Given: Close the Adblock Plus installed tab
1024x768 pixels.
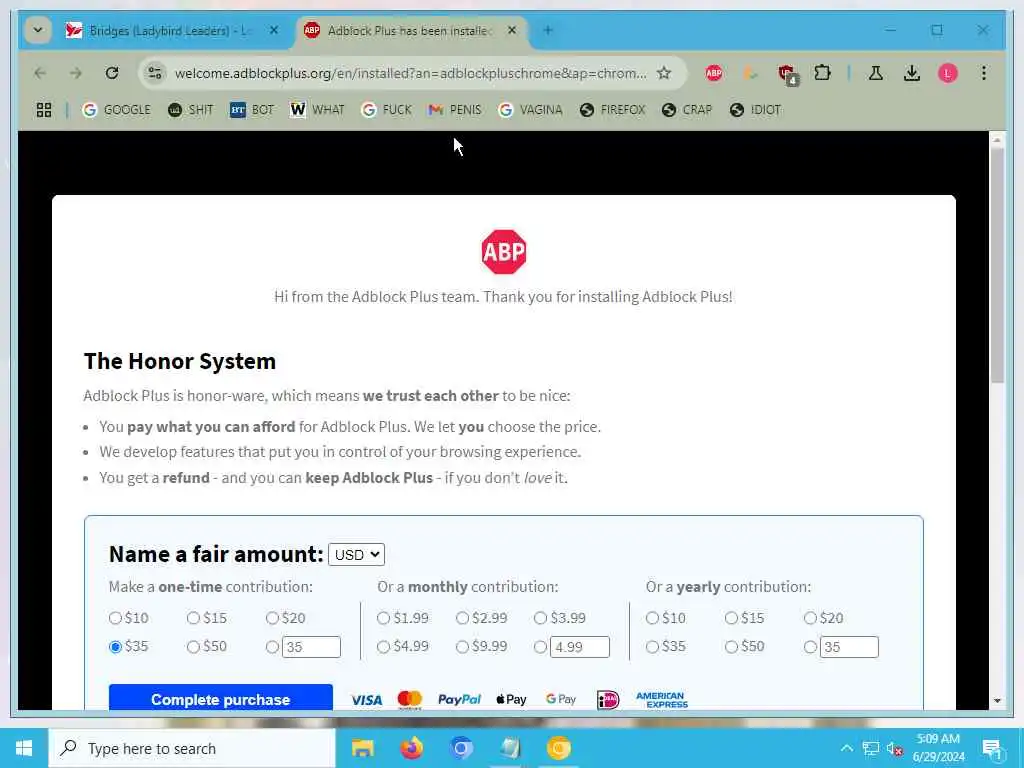Looking at the screenshot, I should 512,30.
